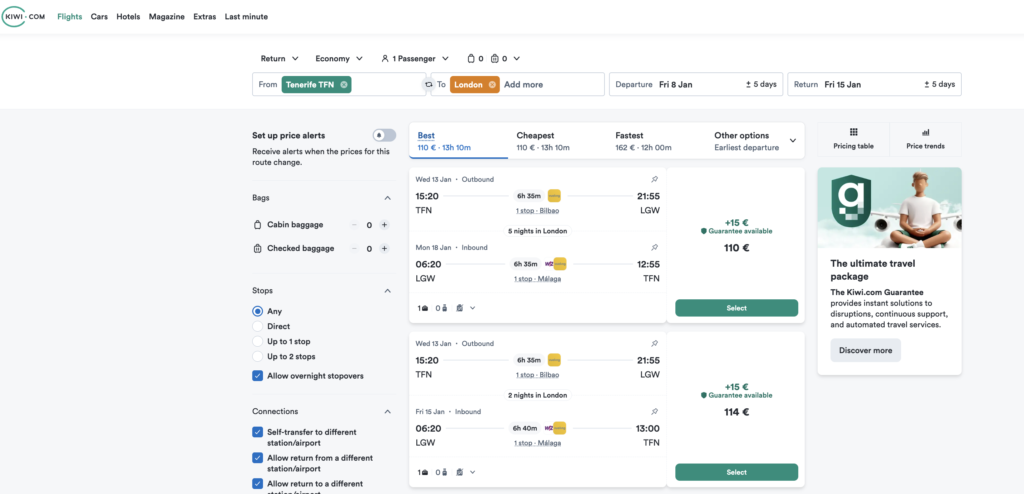
Task: Turn on the price alerts toggle
Action: pos(383,135)
